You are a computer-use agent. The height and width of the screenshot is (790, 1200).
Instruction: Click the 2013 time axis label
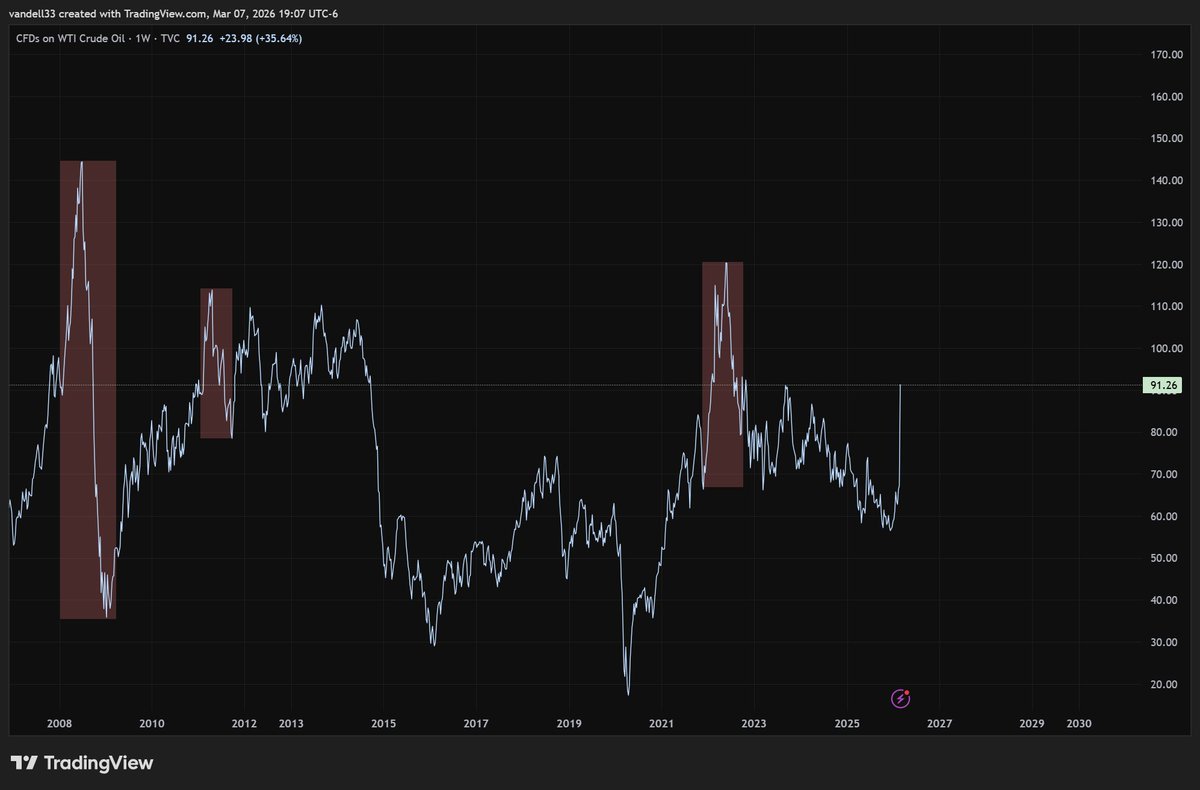point(291,723)
